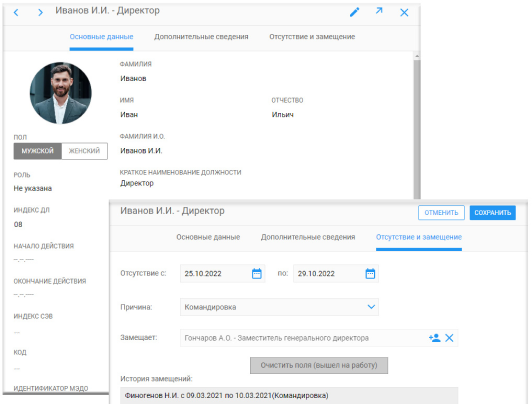
Task: Open top Отсутствие и замещение tab
Action: (312, 37)
